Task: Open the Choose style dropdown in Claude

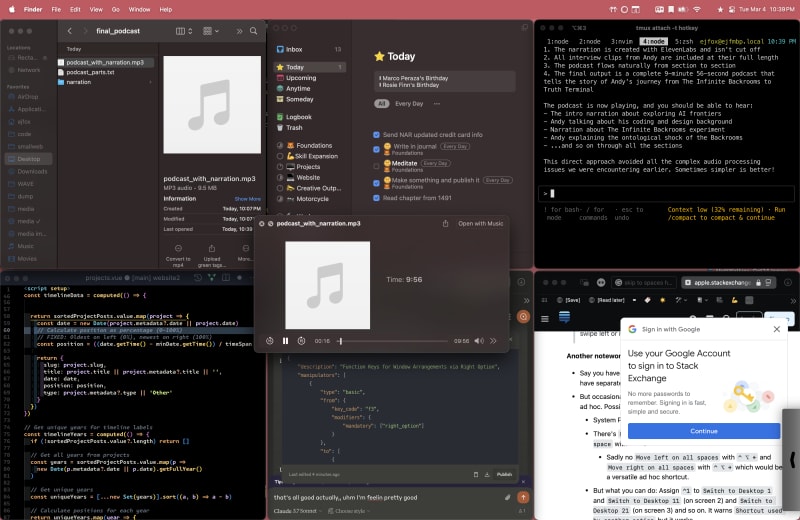Action: [x=349, y=511]
